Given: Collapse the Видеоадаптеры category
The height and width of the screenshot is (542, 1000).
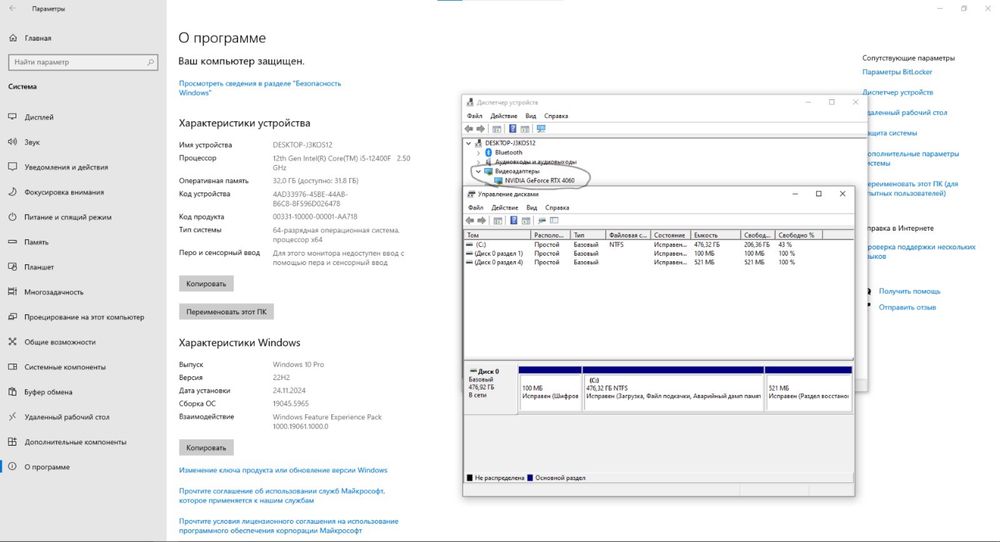Looking at the screenshot, I should (x=478, y=172).
